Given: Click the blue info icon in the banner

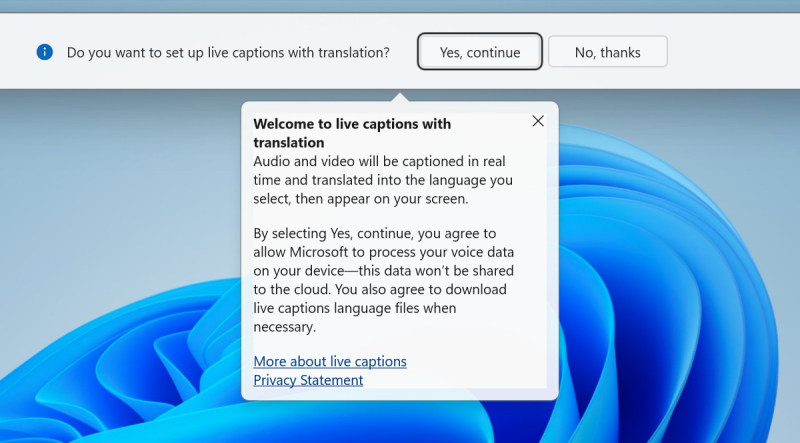Looking at the screenshot, I should point(44,52).
